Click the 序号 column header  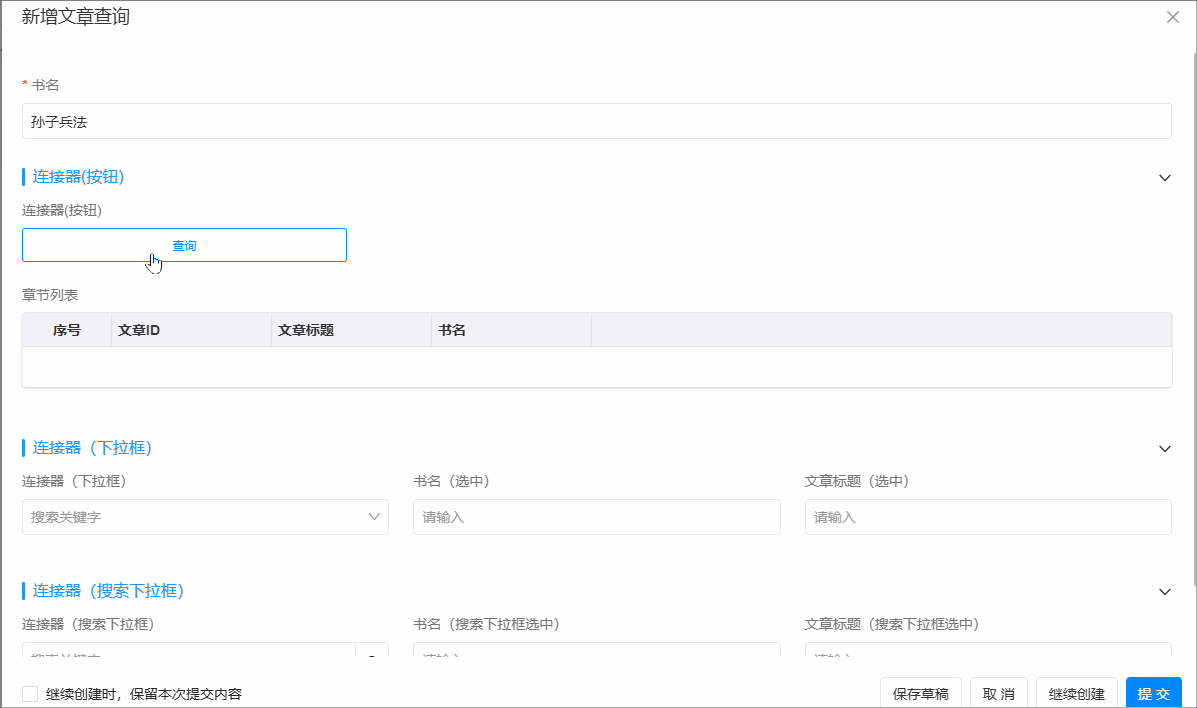67,330
